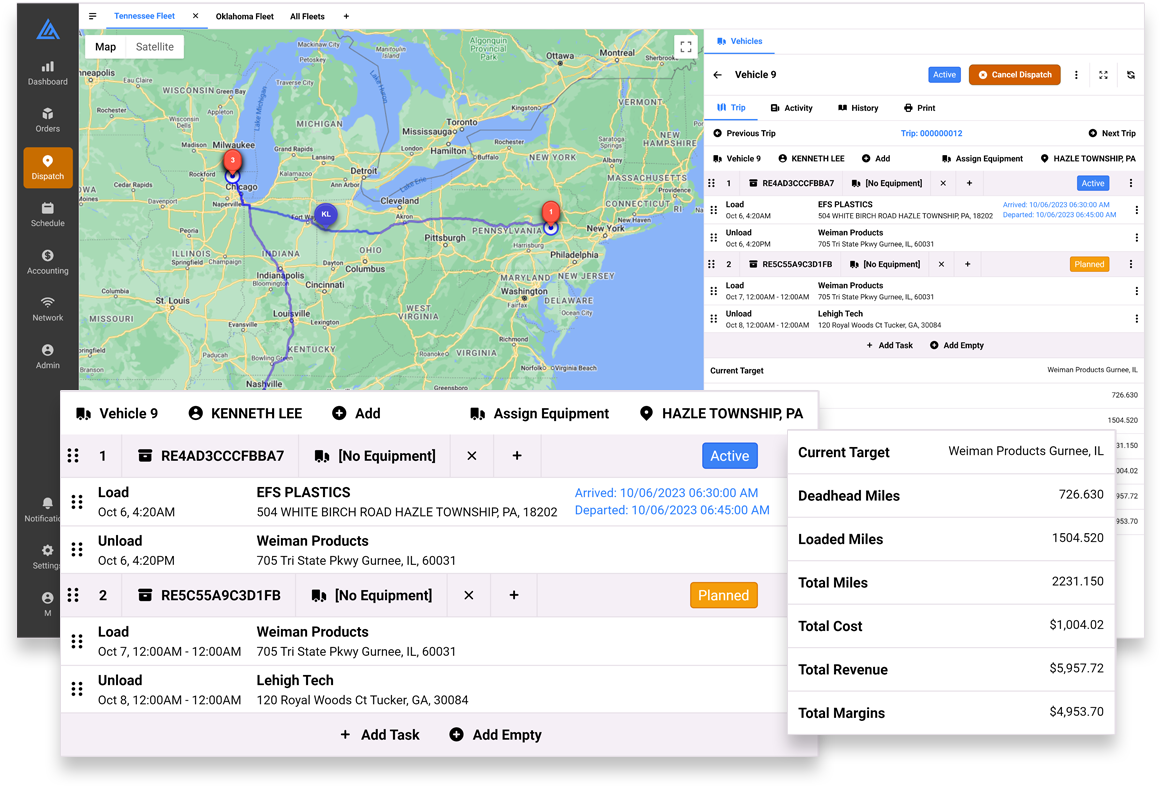Click Add Empty in the enlarged view
Screen dimensions: 1162x788
click(x=495, y=735)
